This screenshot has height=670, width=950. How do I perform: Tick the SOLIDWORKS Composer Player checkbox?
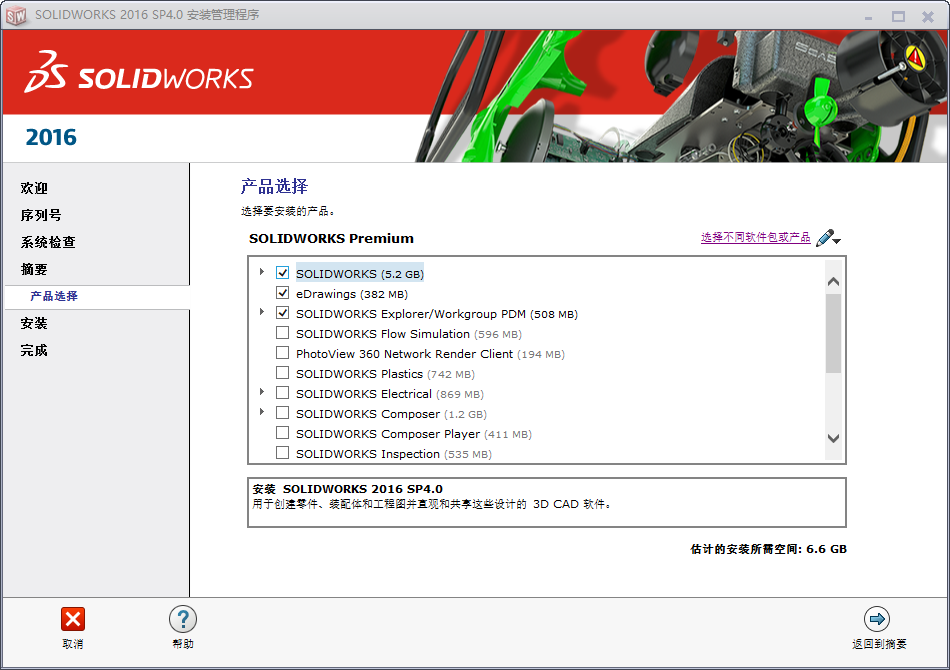coord(282,433)
